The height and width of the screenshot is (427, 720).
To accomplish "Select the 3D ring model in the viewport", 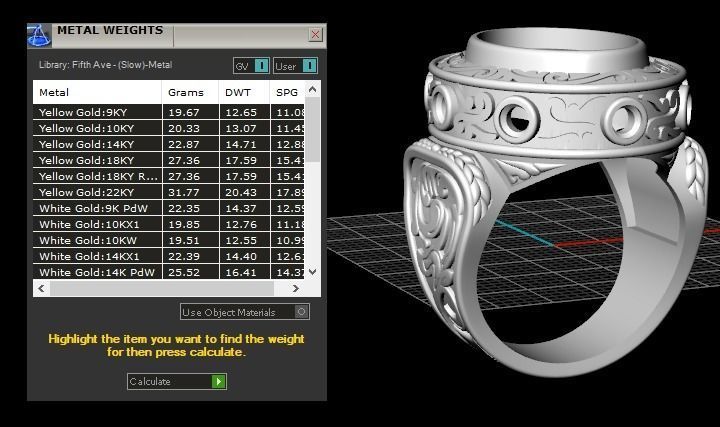I will pyautogui.click(x=556, y=202).
